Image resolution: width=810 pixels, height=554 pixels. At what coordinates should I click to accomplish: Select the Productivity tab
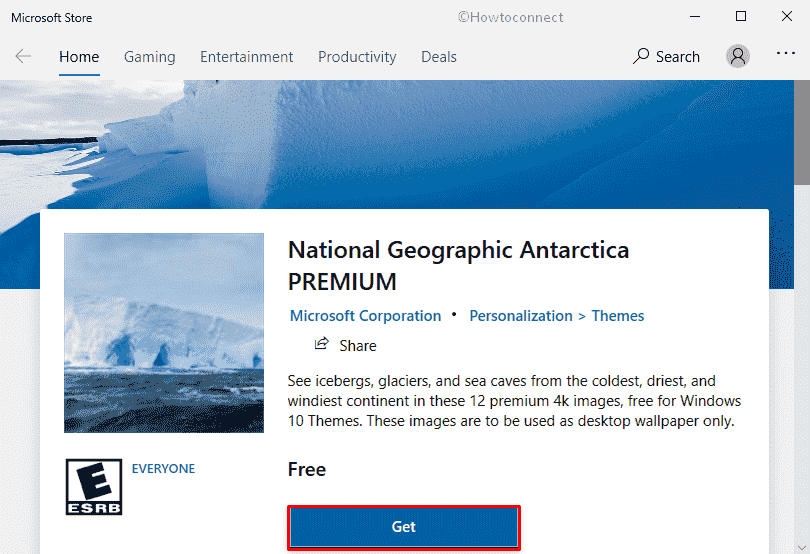tap(357, 57)
